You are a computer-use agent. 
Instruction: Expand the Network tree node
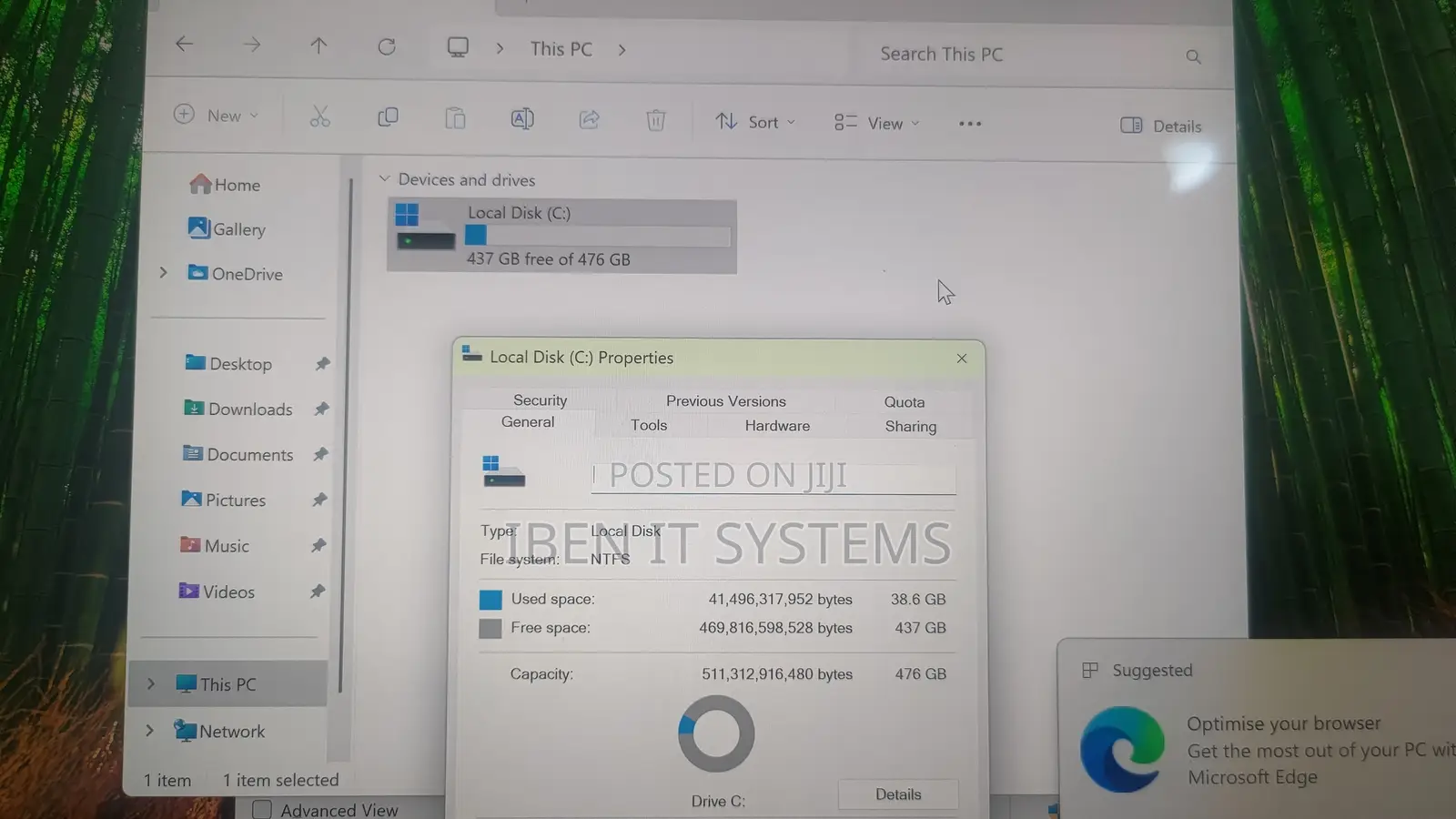pyautogui.click(x=149, y=730)
